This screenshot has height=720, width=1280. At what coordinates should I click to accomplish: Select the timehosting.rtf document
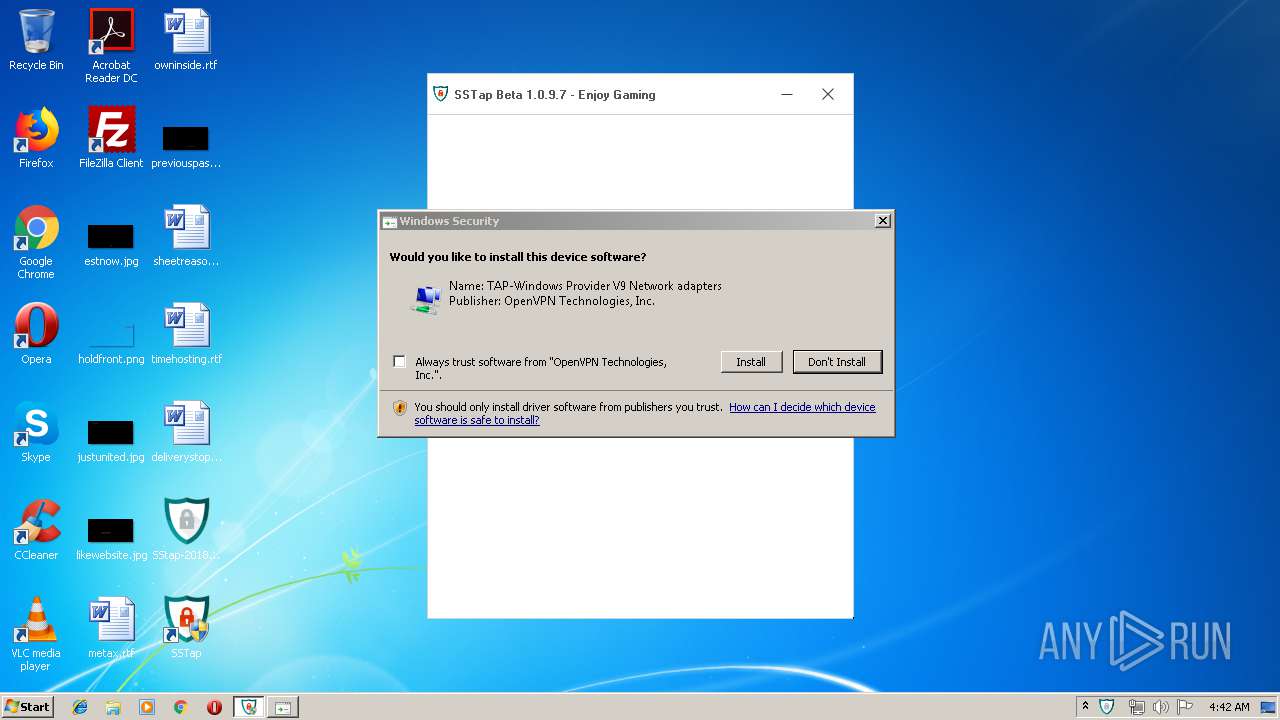pyautogui.click(x=186, y=334)
